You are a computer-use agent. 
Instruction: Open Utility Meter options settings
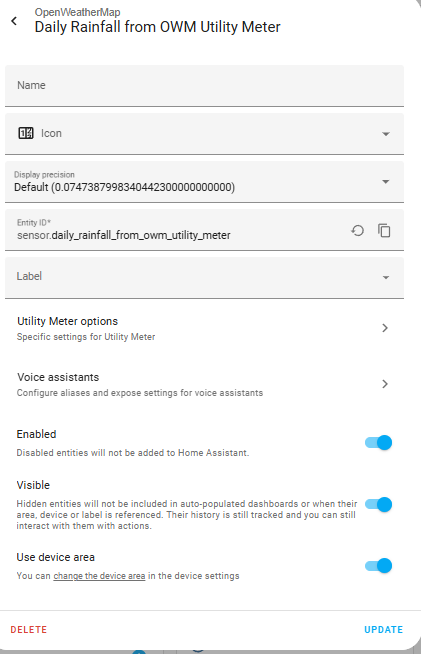204,328
